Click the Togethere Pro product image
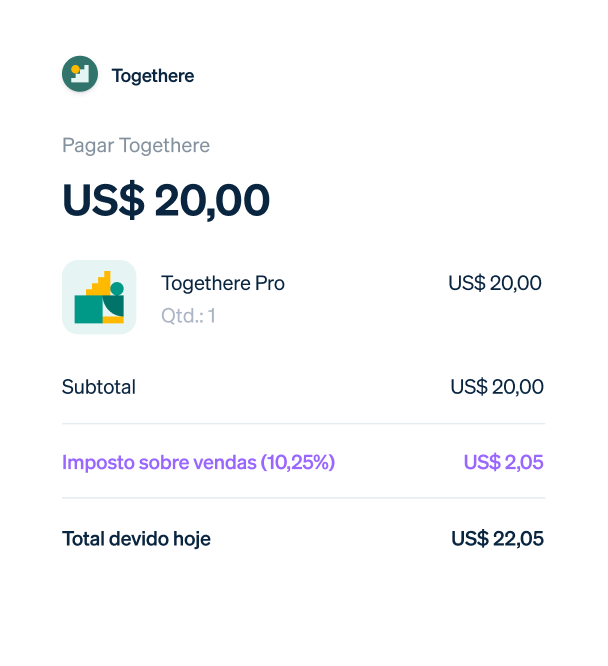This screenshot has height=666, width=608. (99, 297)
